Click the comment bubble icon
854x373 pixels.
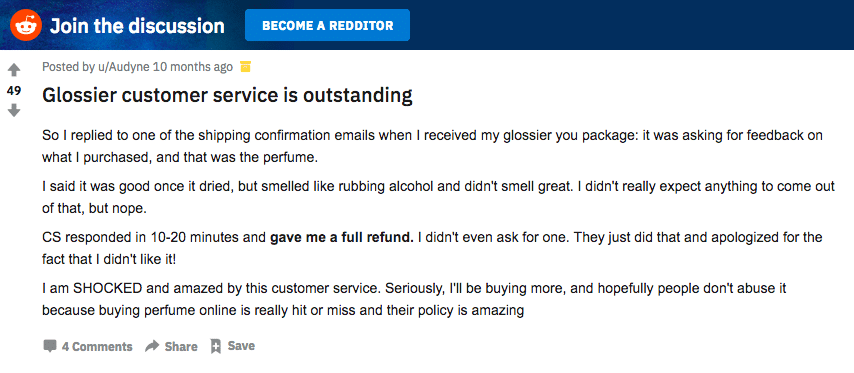pyautogui.click(x=50, y=346)
